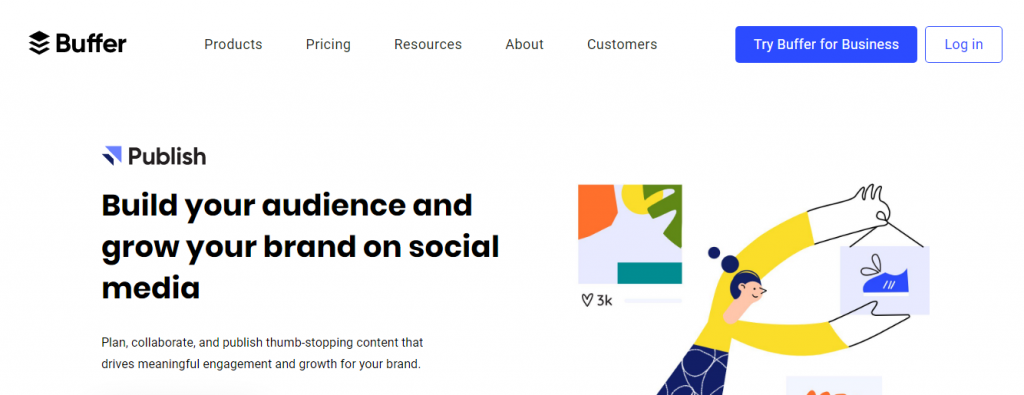Click the Log in button
This screenshot has height=395, width=1024.
click(x=963, y=44)
